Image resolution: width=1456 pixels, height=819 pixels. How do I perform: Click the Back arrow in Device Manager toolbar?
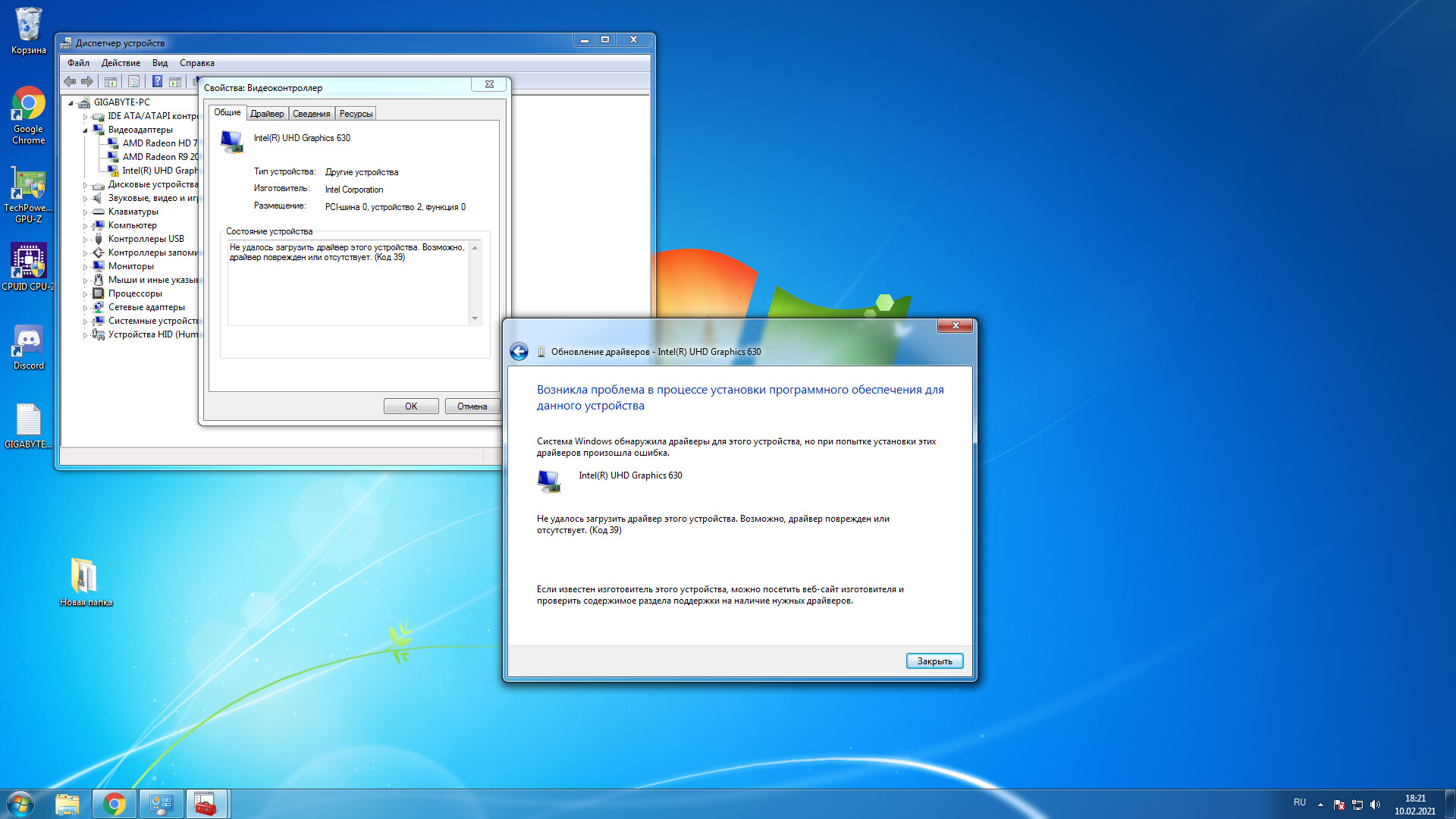[x=70, y=81]
